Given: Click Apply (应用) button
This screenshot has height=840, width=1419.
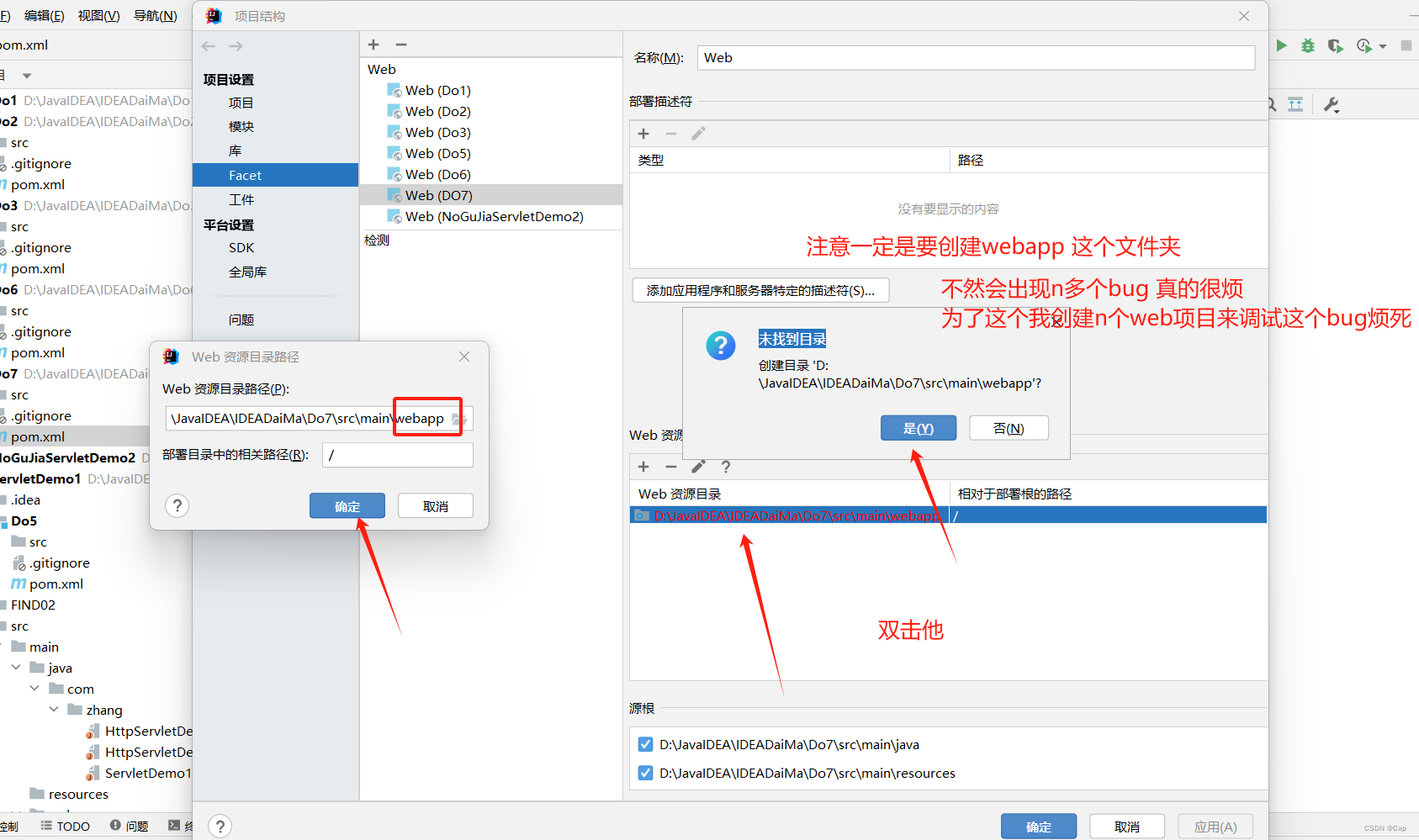Looking at the screenshot, I should coord(1215,827).
